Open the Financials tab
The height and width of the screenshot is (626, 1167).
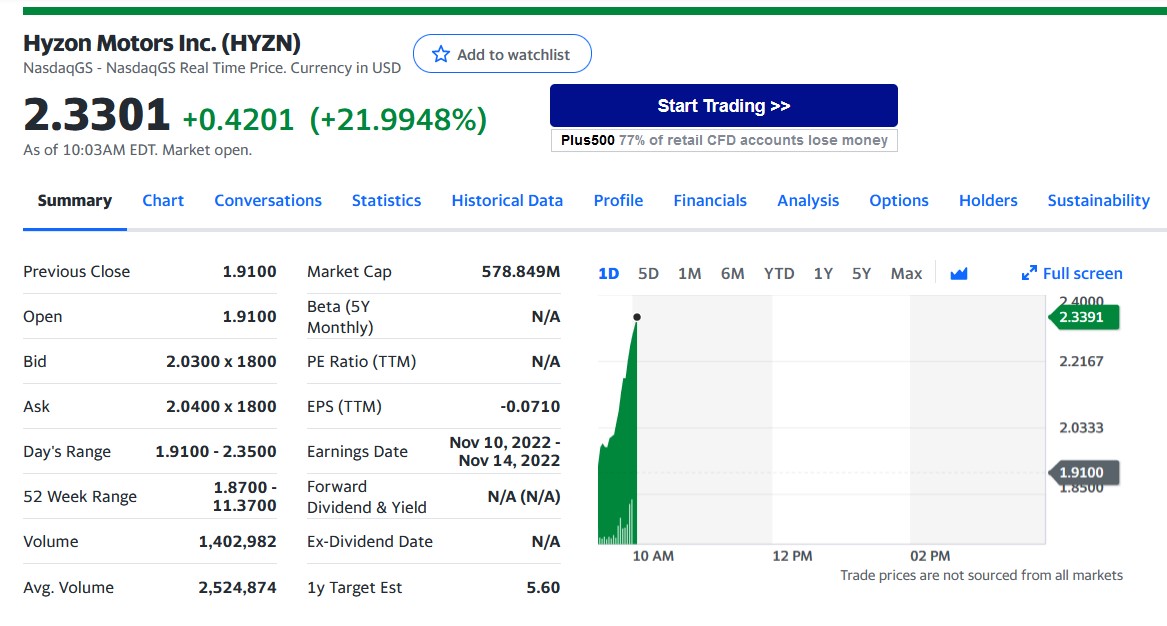pyautogui.click(x=710, y=200)
